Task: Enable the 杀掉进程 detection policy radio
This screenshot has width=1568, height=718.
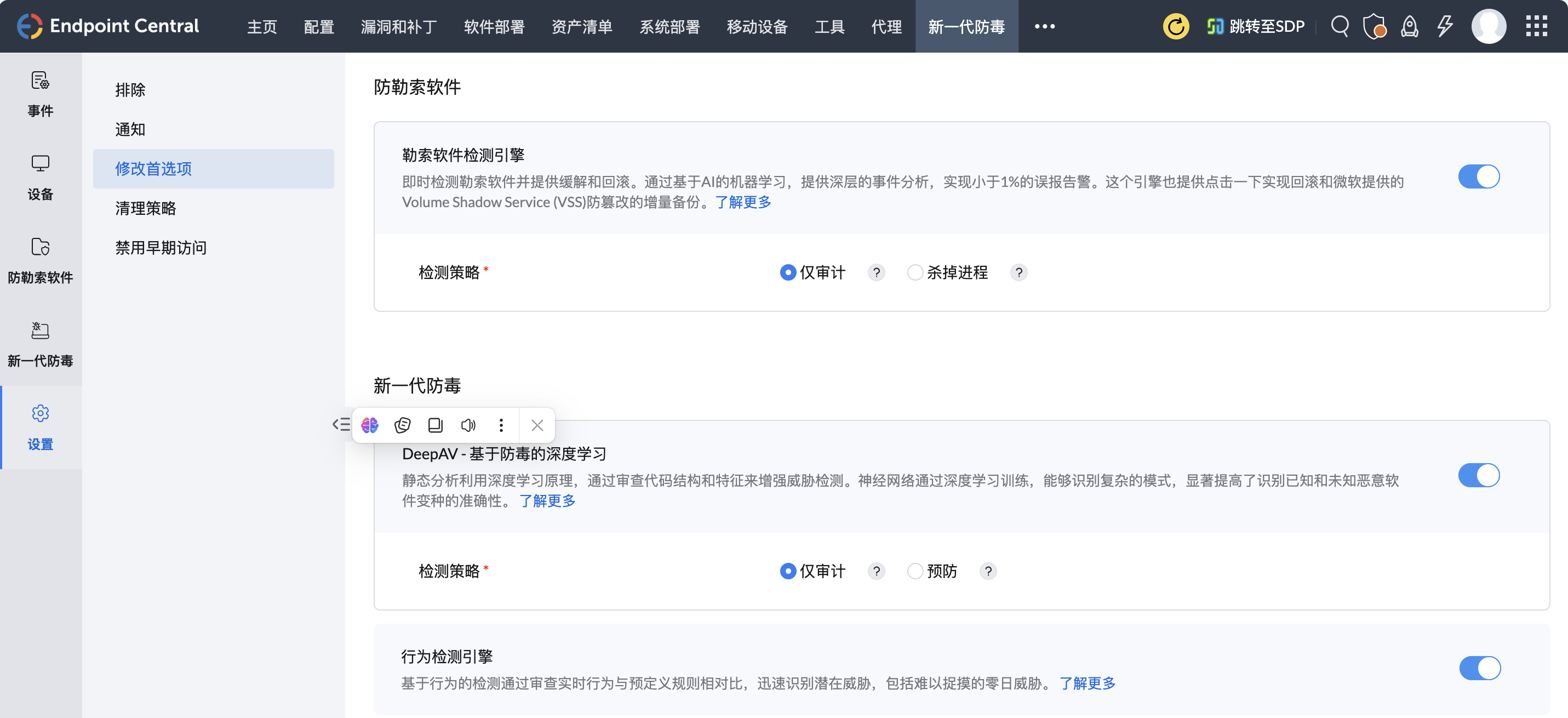Action: (915, 273)
